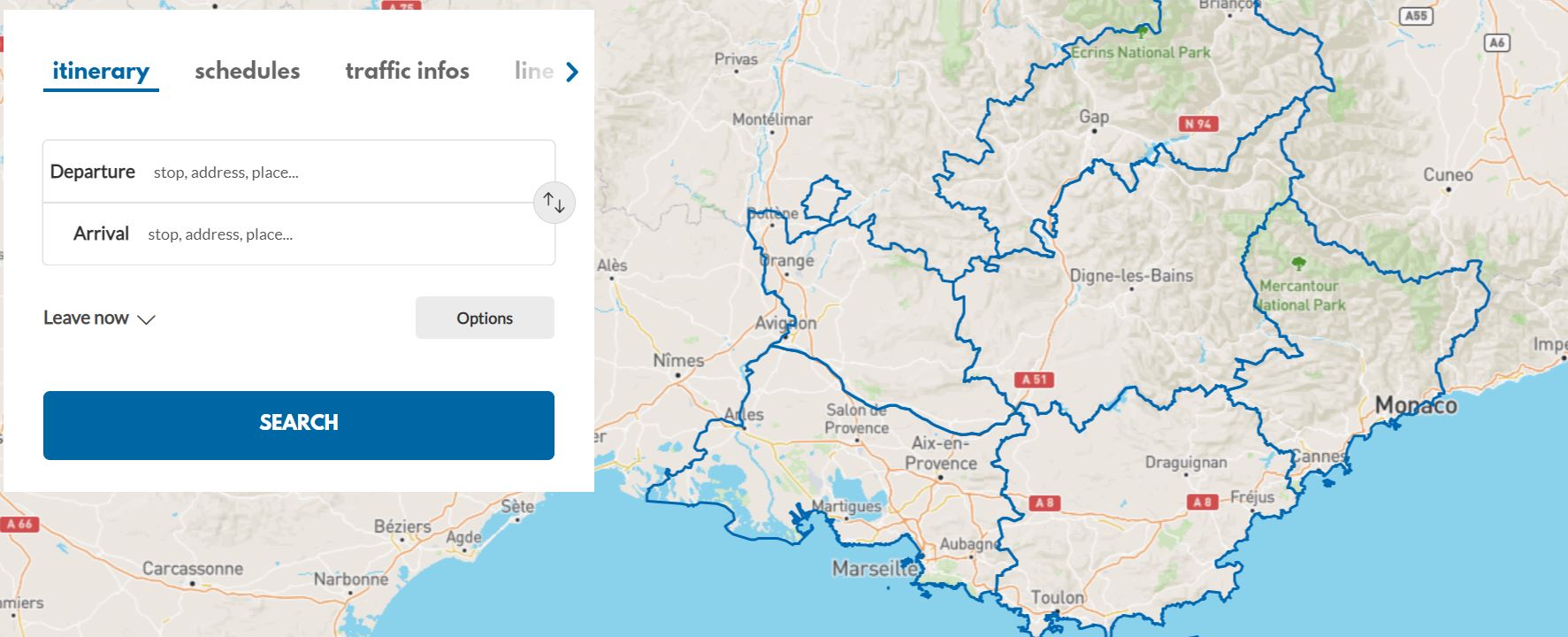Switch to the schedules tab

point(247,71)
